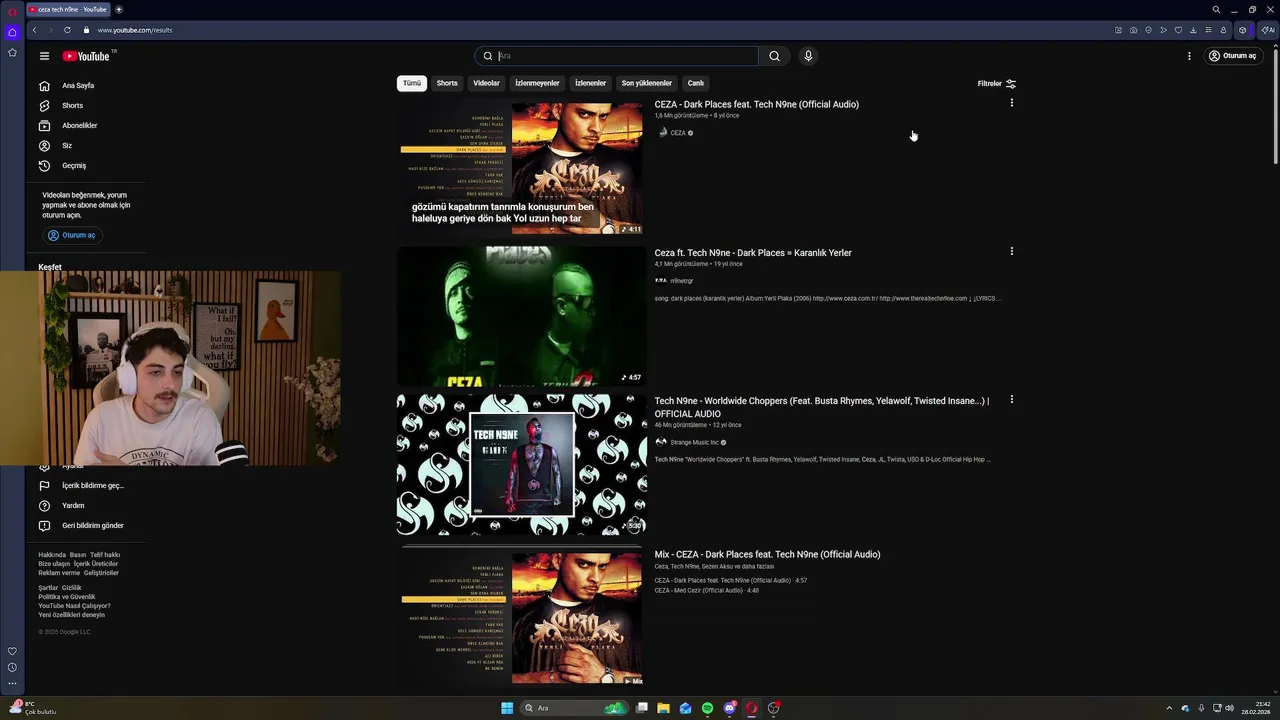Open Tech N9ne Worldwide Choppers thumbnail
The height and width of the screenshot is (720, 1280).
point(521,464)
